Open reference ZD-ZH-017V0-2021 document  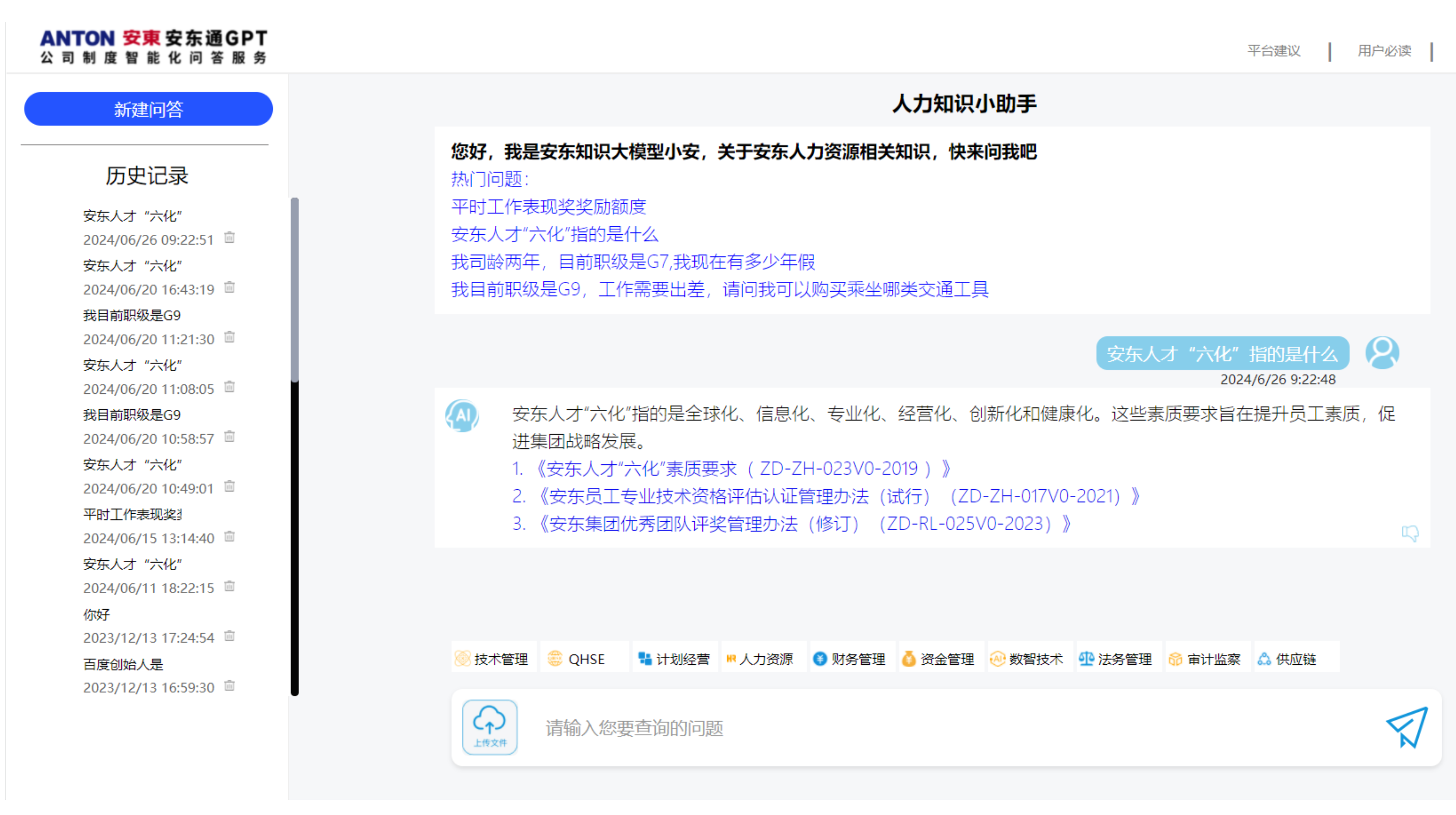click(x=827, y=496)
